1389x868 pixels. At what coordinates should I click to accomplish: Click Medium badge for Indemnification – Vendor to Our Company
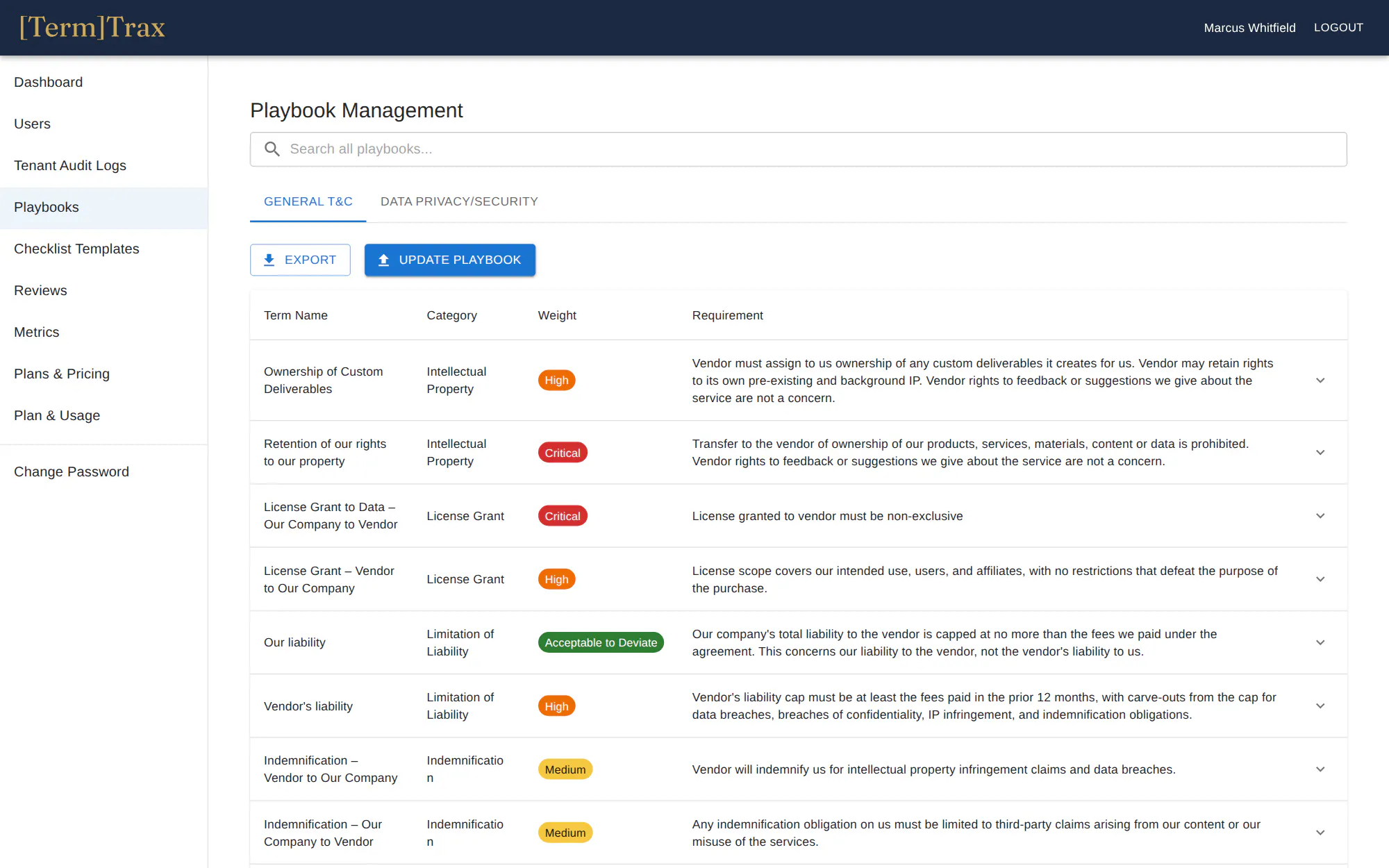coord(565,769)
